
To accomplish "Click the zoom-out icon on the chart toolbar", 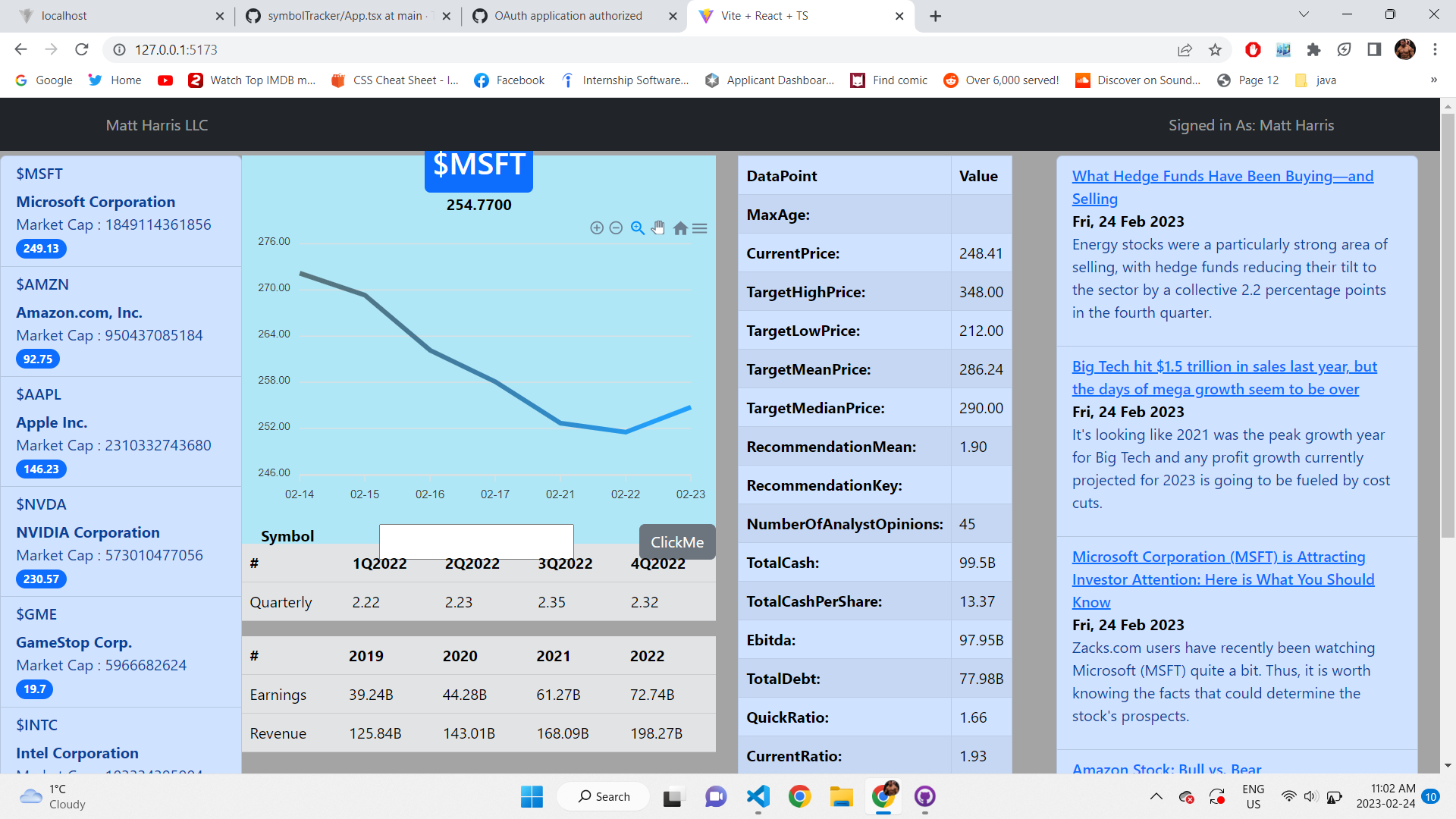I will tap(616, 227).
